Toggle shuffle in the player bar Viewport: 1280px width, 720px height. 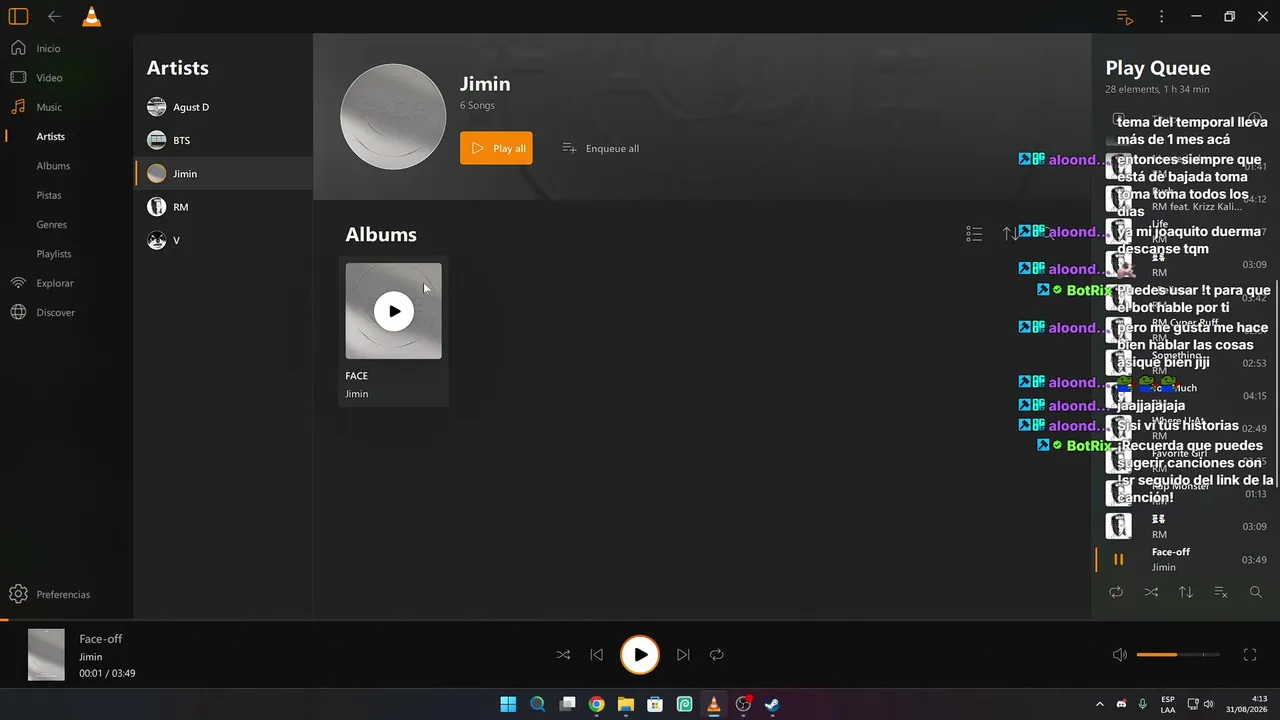pyautogui.click(x=563, y=655)
